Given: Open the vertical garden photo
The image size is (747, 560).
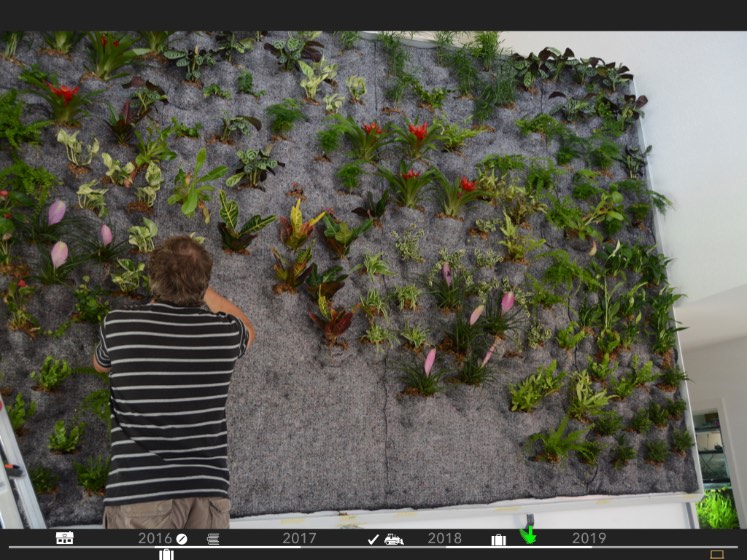Looking at the screenshot, I should 400,250.
